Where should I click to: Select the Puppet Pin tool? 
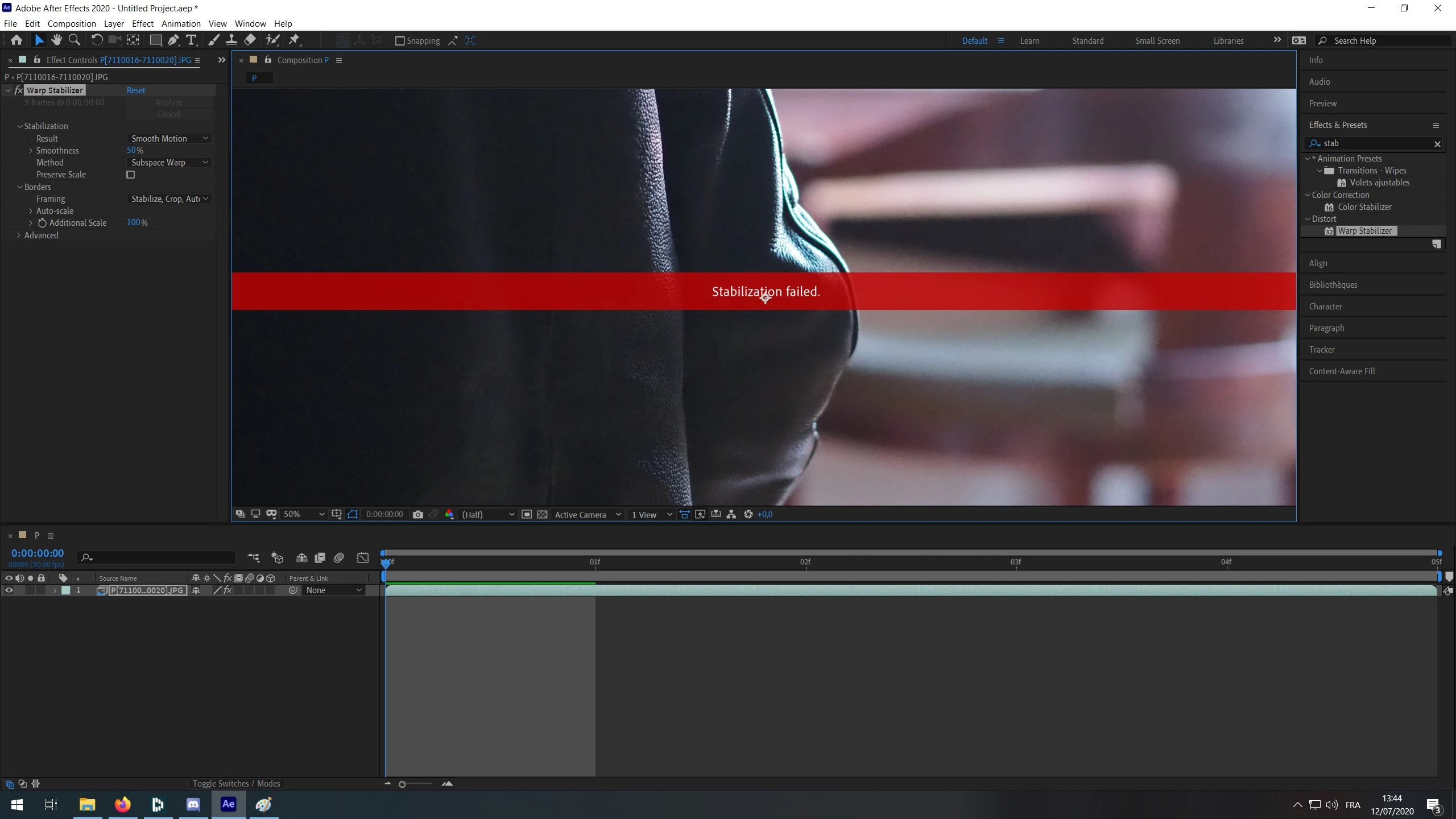[x=295, y=40]
